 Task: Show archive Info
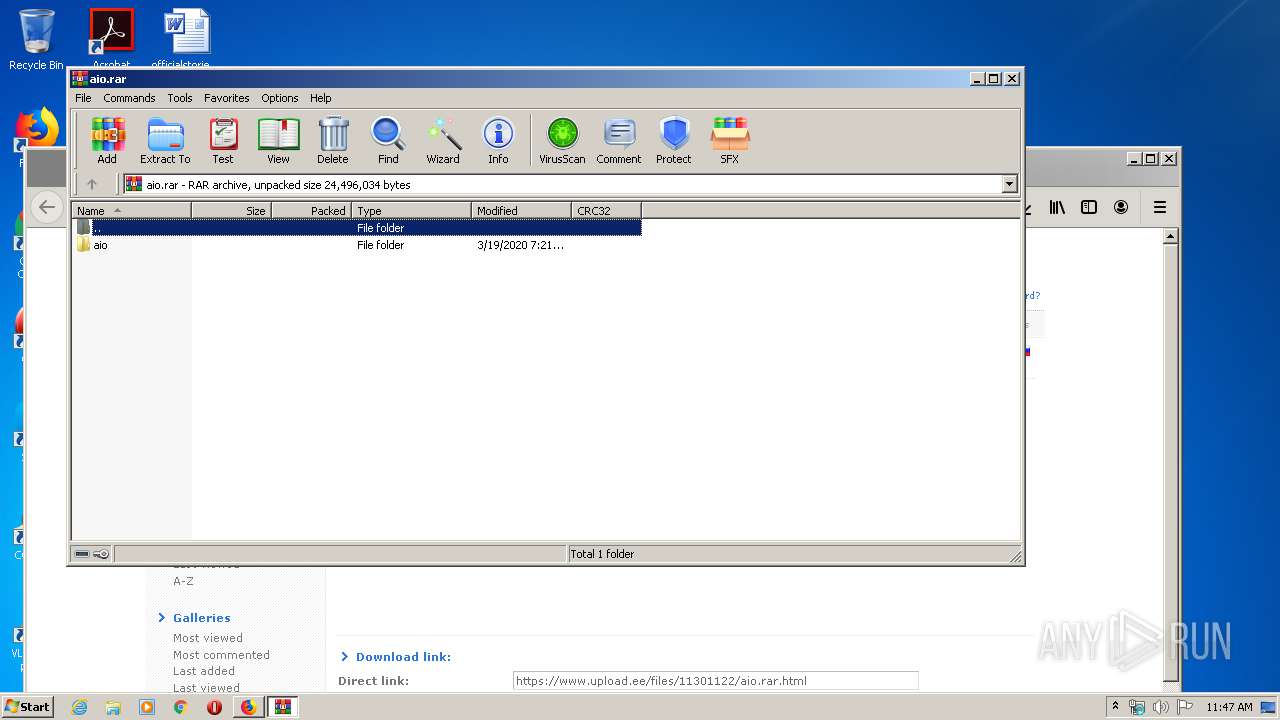point(498,141)
